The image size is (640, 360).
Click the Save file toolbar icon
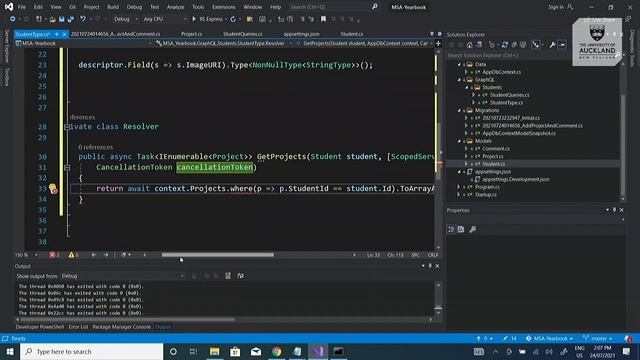62,19
